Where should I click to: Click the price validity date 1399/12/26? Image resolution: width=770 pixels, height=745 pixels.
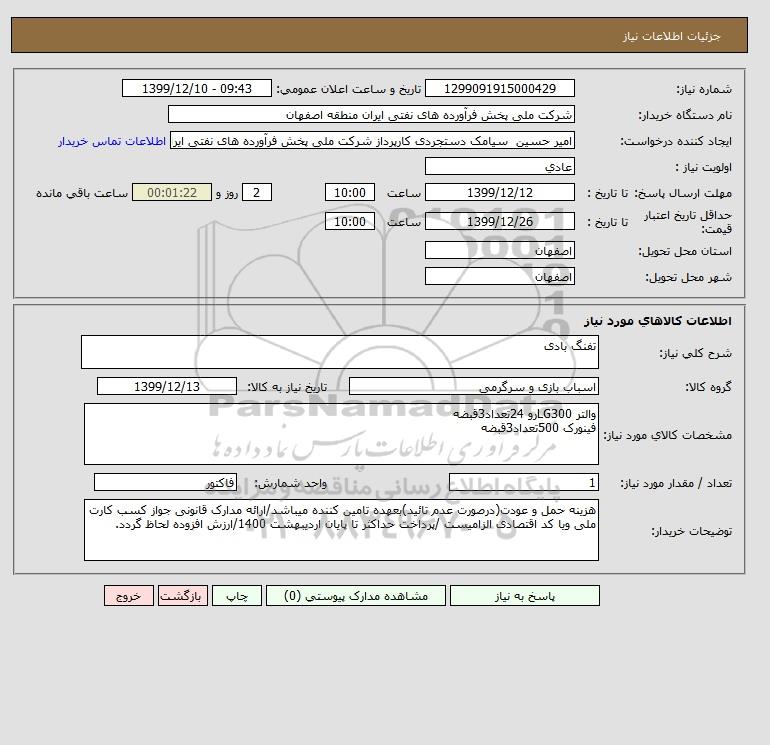(499, 221)
